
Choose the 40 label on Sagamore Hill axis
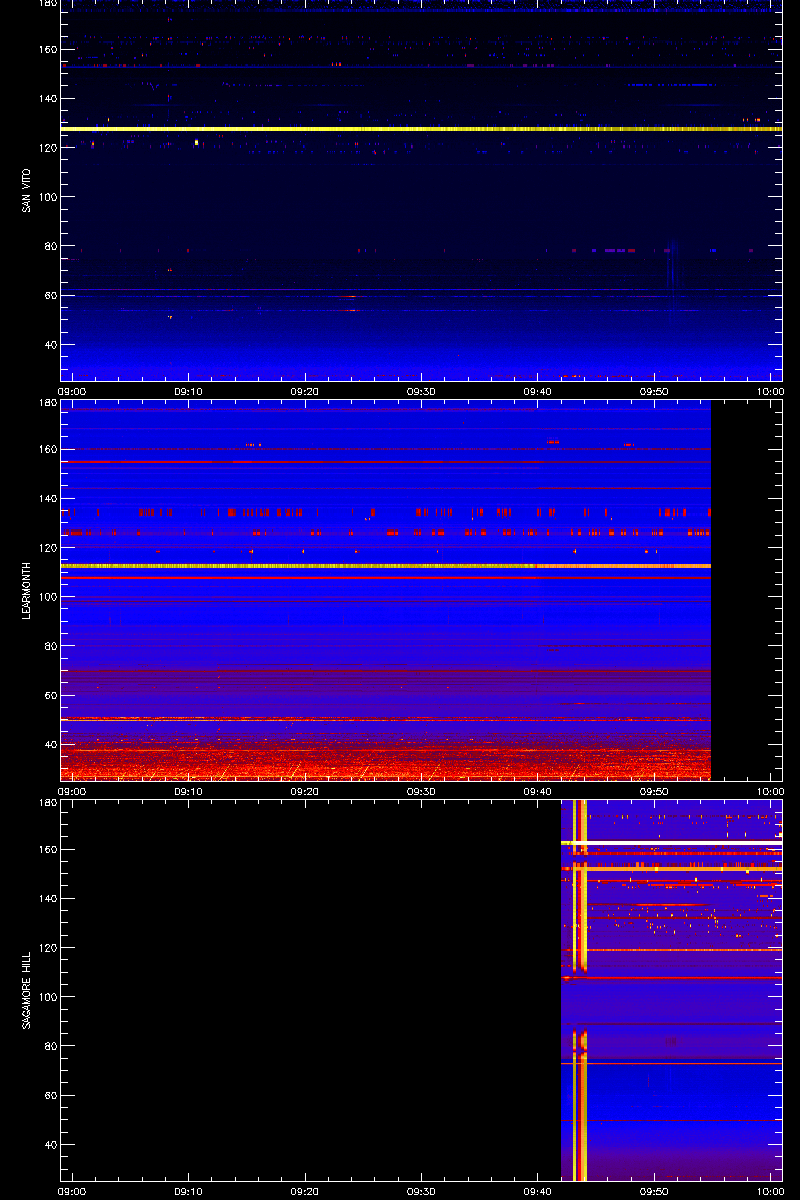(x=49, y=1144)
